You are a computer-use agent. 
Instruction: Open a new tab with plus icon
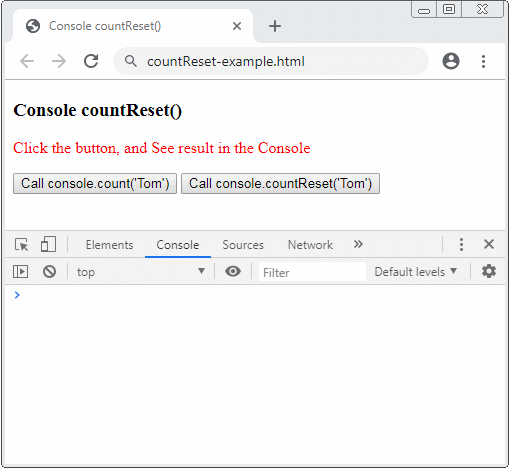pos(275,26)
